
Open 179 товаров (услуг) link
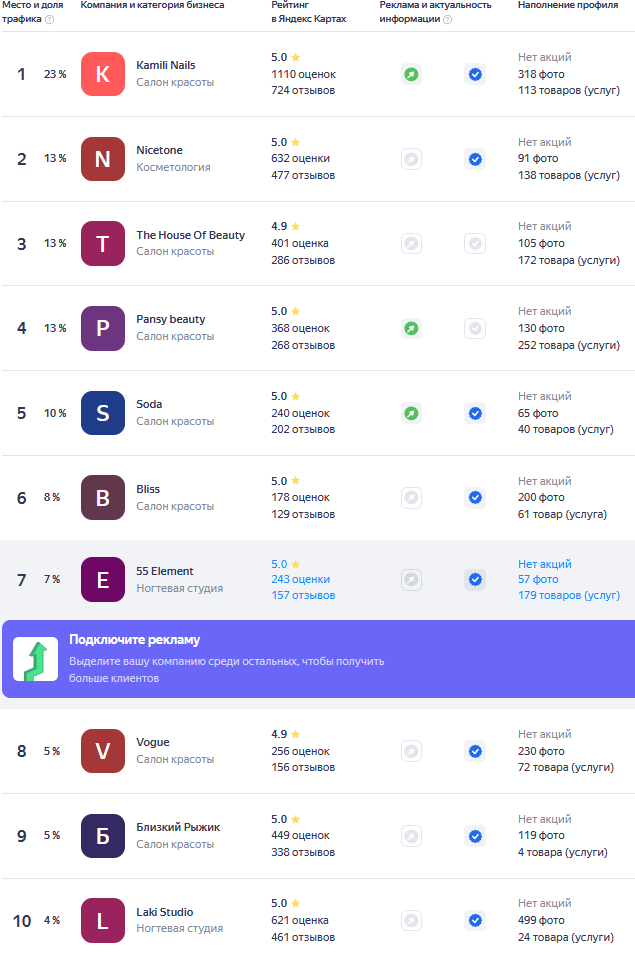[x=568, y=595]
